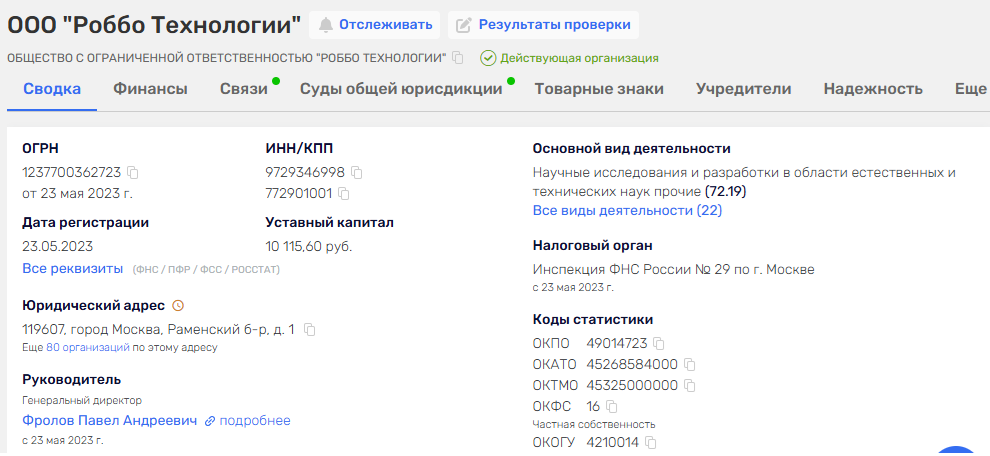Copy the OKFS code 16

coord(612,406)
